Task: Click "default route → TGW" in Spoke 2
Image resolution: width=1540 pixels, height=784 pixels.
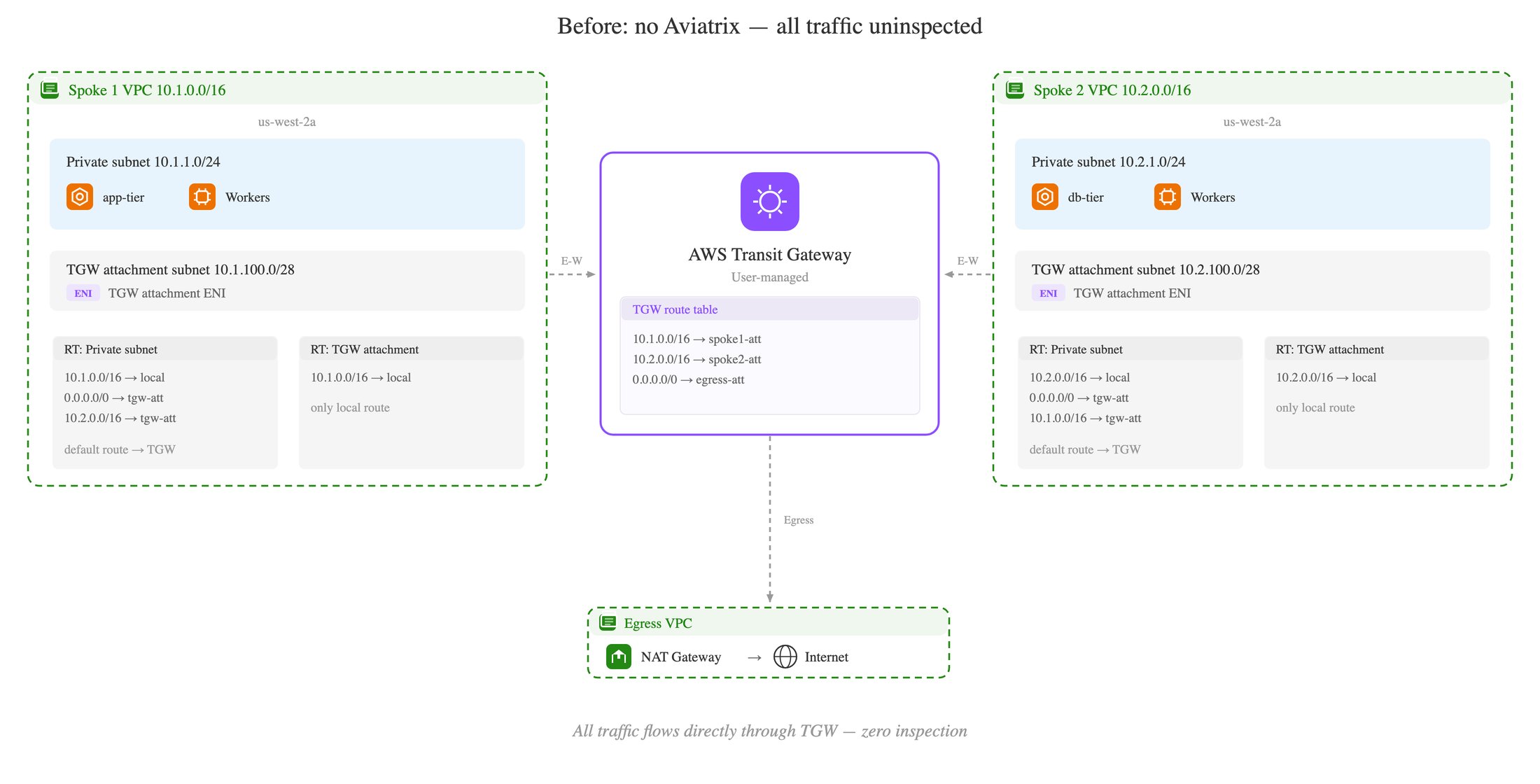Action: point(1085,449)
